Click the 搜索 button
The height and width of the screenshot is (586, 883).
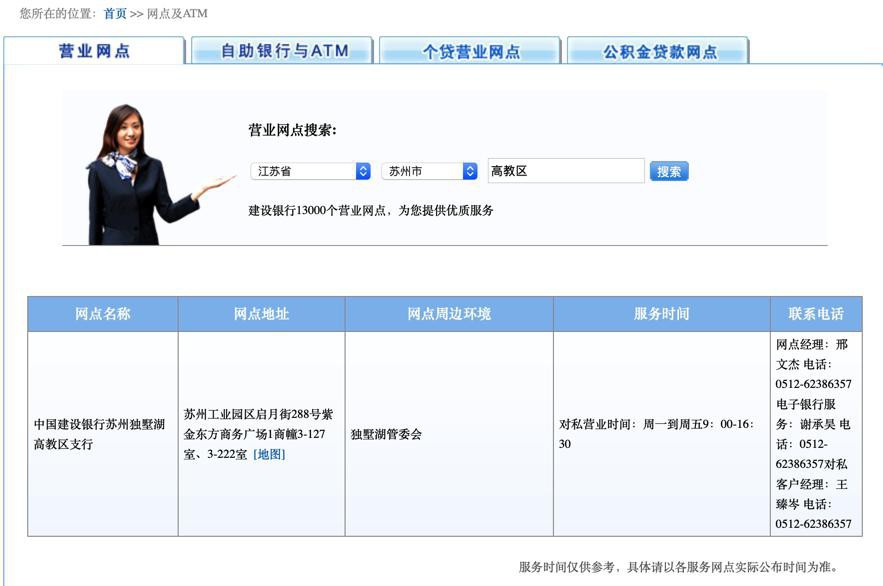(669, 171)
